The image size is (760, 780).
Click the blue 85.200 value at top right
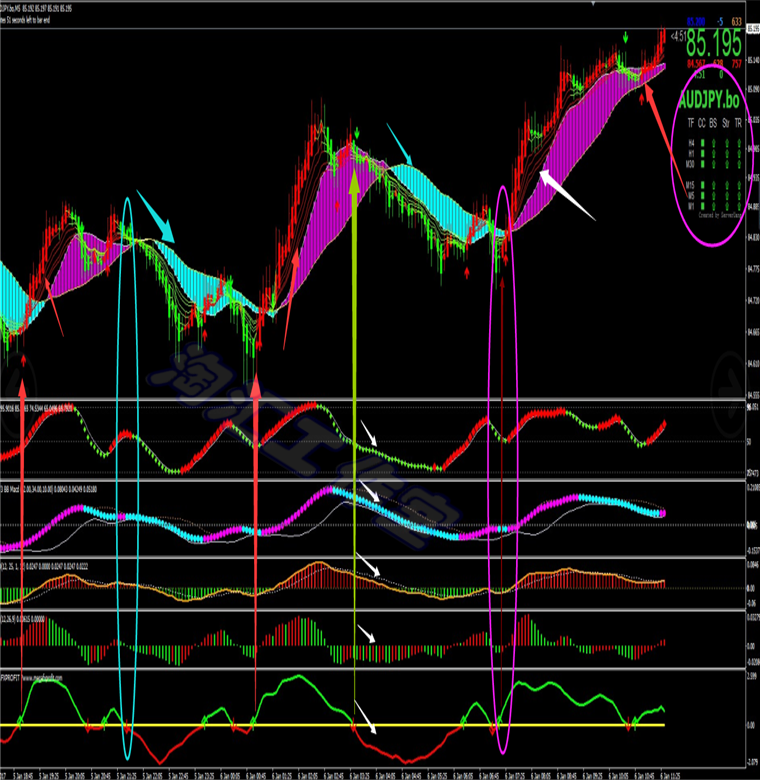coord(696,21)
